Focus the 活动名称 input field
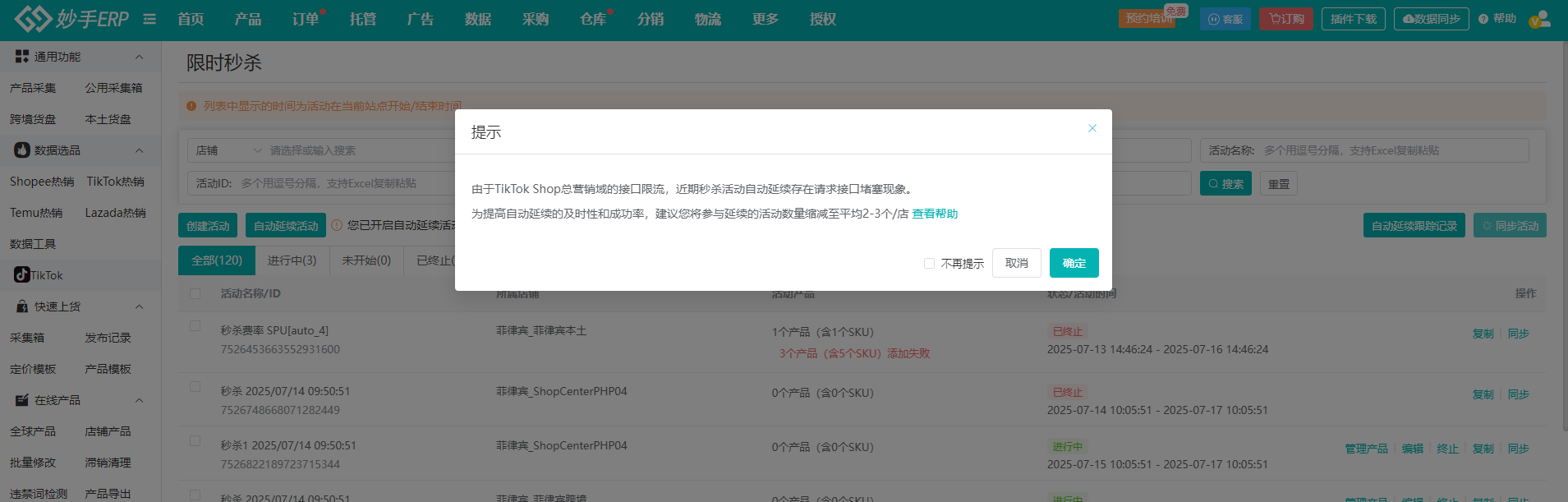 coord(1363,150)
